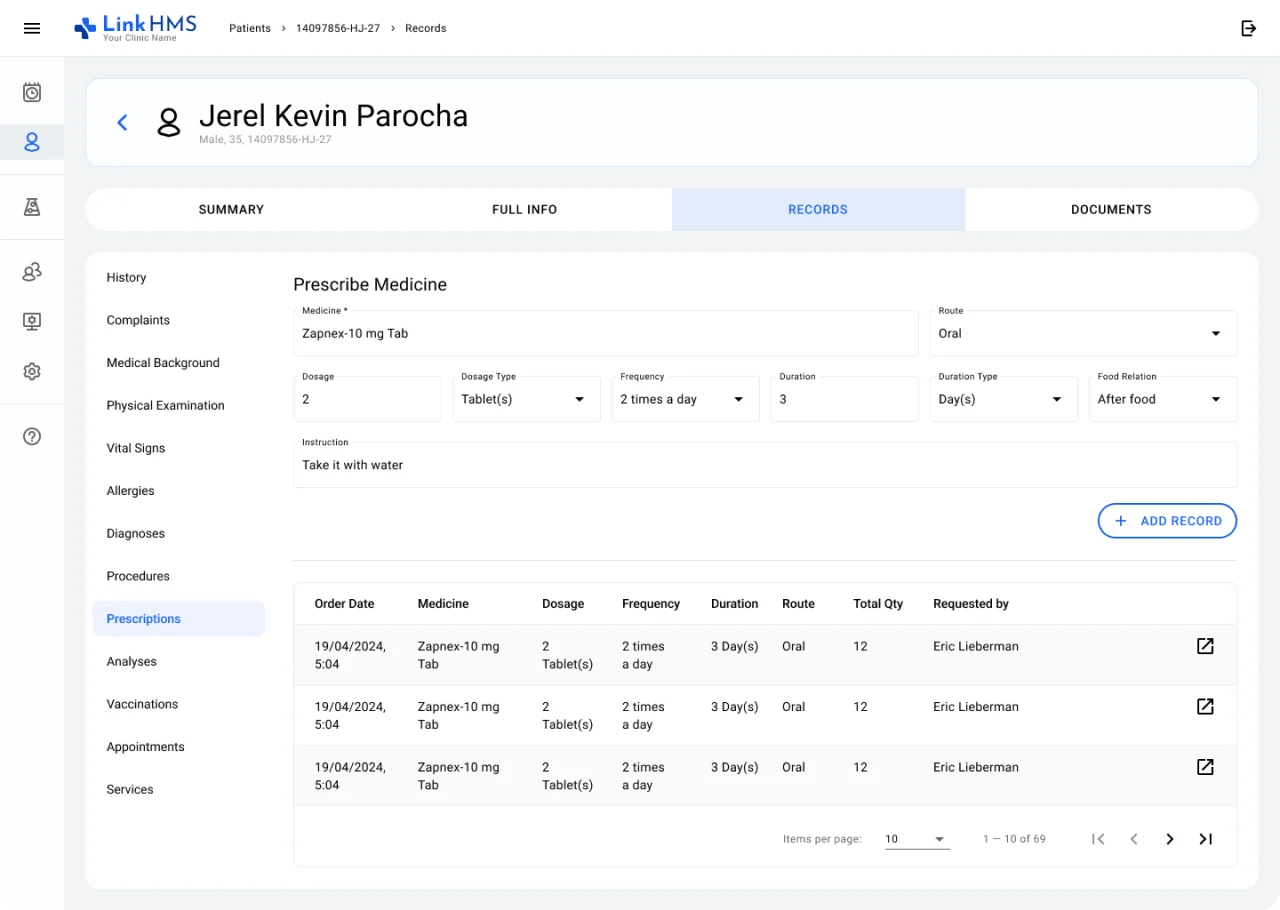Switch to the Summary tab
The height and width of the screenshot is (910, 1280).
[x=231, y=210]
